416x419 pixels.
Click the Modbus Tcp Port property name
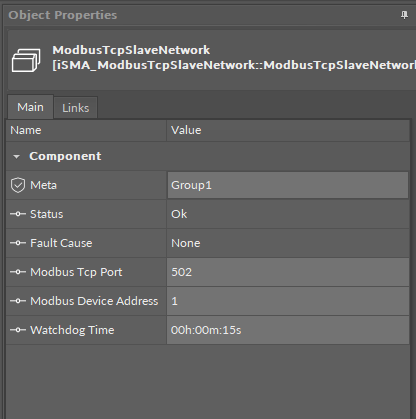tap(76, 272)
